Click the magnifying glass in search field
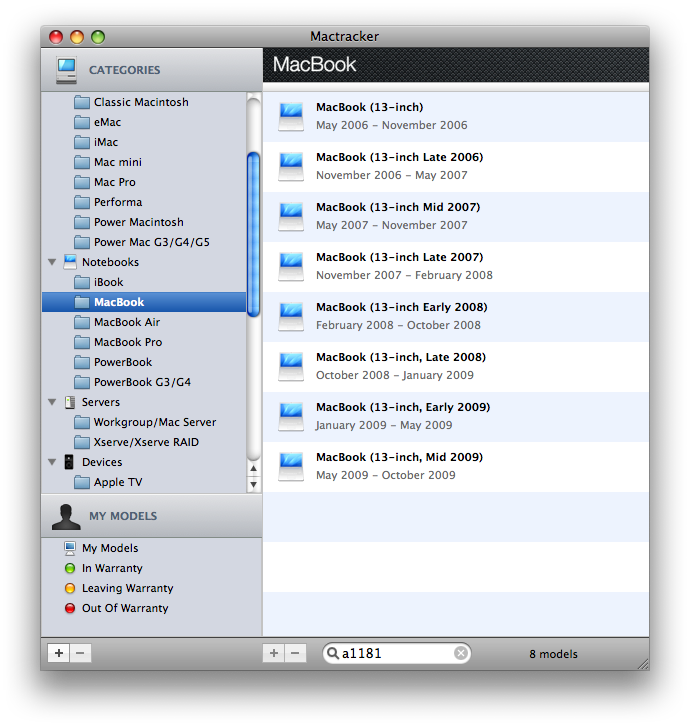This screenshot has height=726, width=690. click(x=332, y=653)
